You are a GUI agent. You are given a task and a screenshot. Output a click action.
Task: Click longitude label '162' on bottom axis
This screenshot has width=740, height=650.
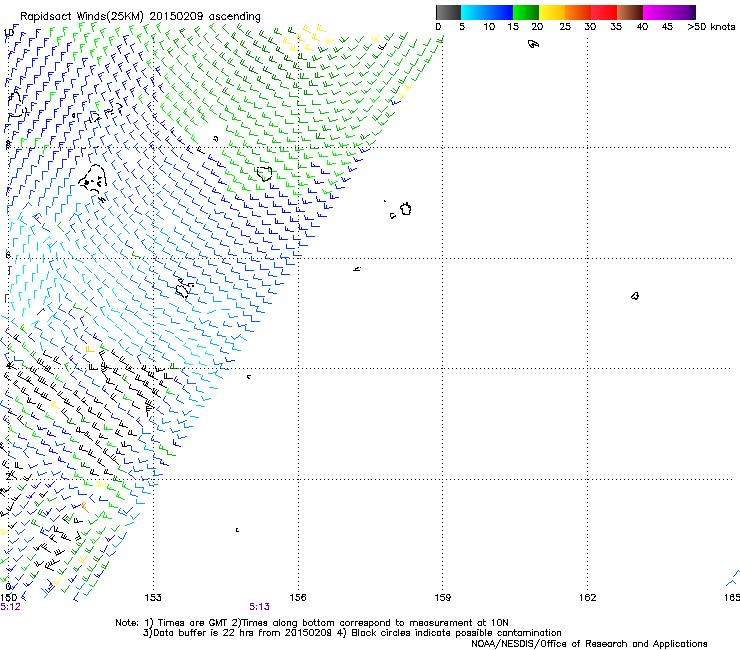tap(588, 597)
